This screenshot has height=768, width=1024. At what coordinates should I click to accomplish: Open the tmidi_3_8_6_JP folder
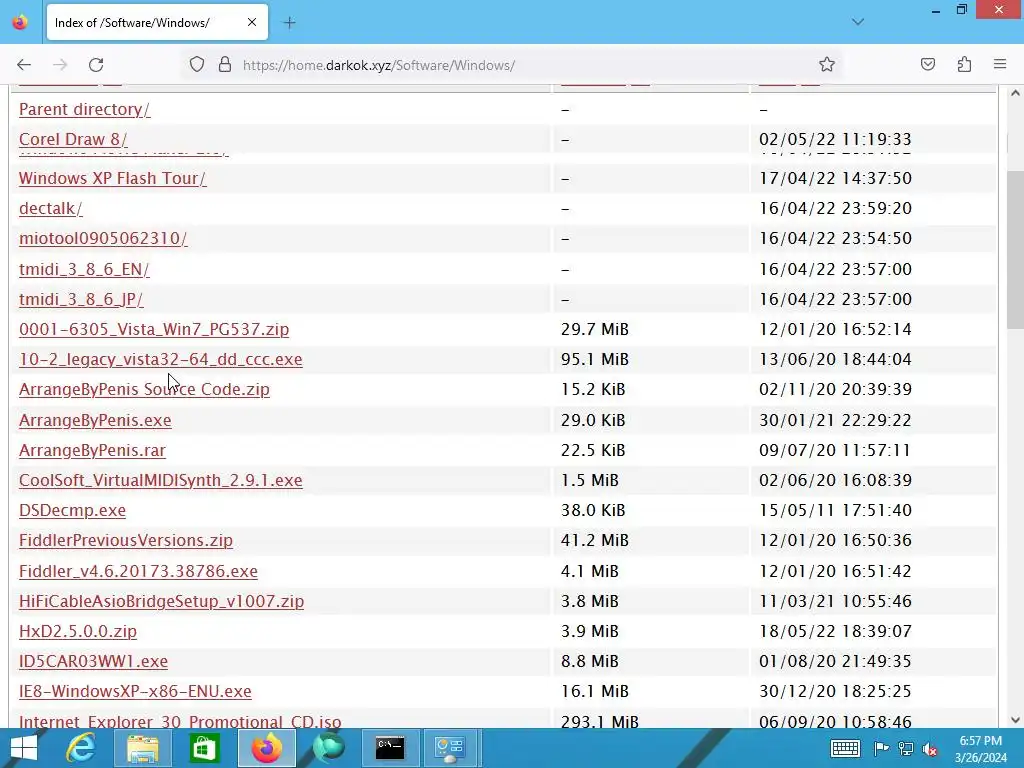[81, 298]
